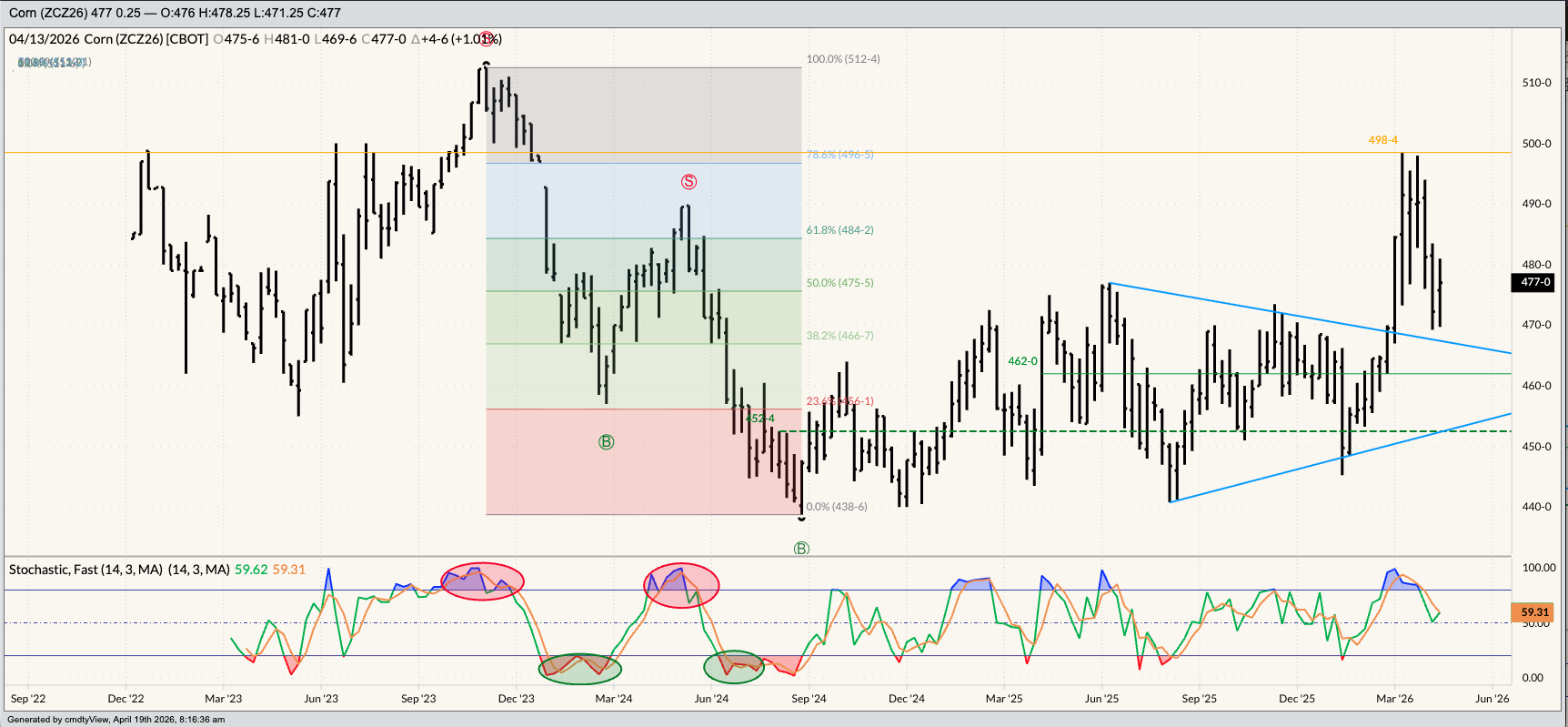Screen dimensions: 1568x727
Task: Click the black 477-0 current price tag
Action: tap(1534, 282)
